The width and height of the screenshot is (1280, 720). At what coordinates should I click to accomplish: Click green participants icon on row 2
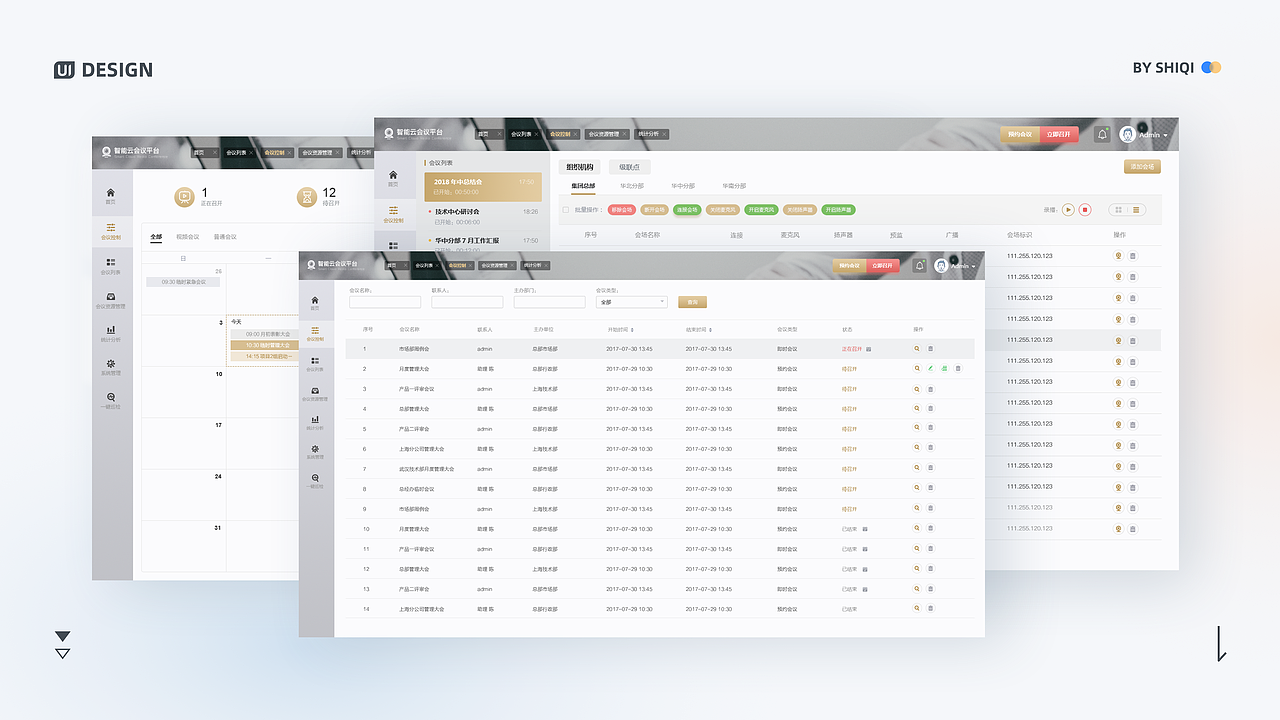point(944,369)
